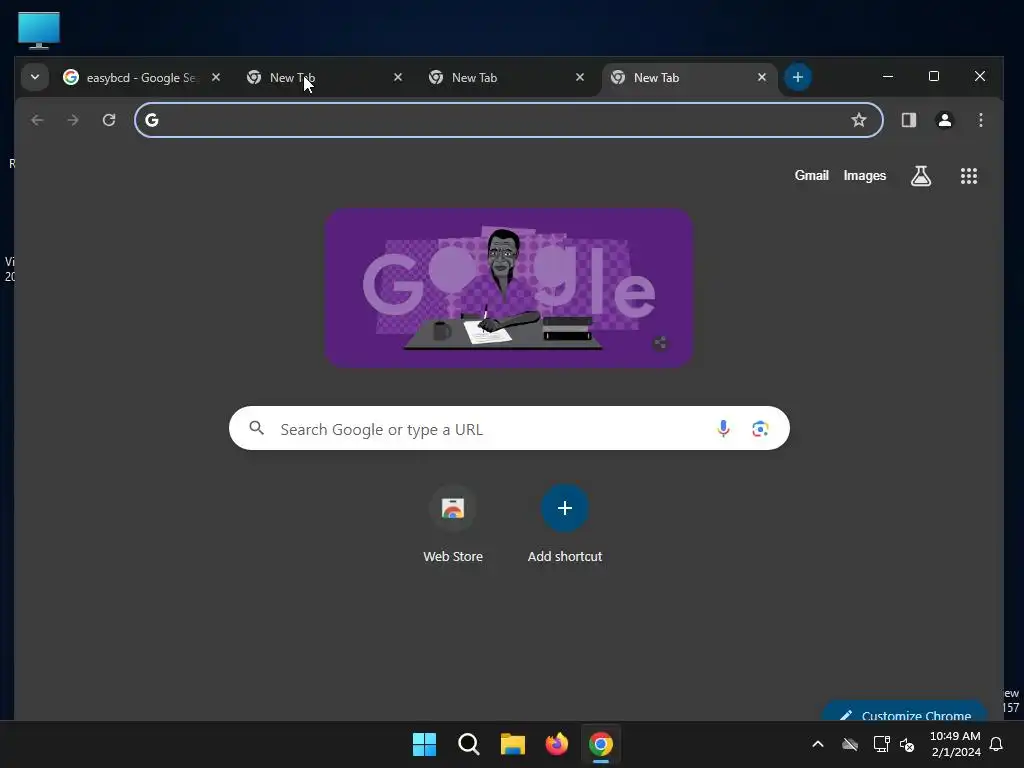Open the Google apps grid
The width and height of the screenshot is (1024, 768).
tap(968, 176)
